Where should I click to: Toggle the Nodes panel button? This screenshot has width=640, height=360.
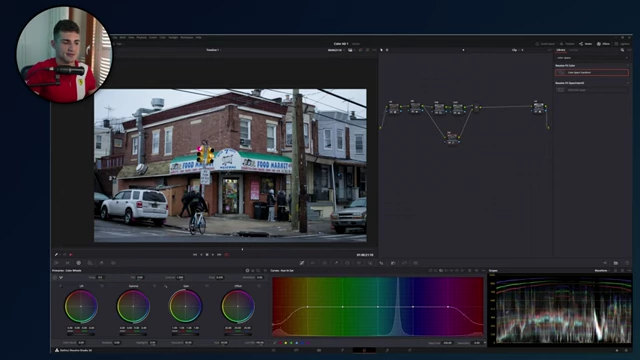pyautogui.click(x=586, y=44)
